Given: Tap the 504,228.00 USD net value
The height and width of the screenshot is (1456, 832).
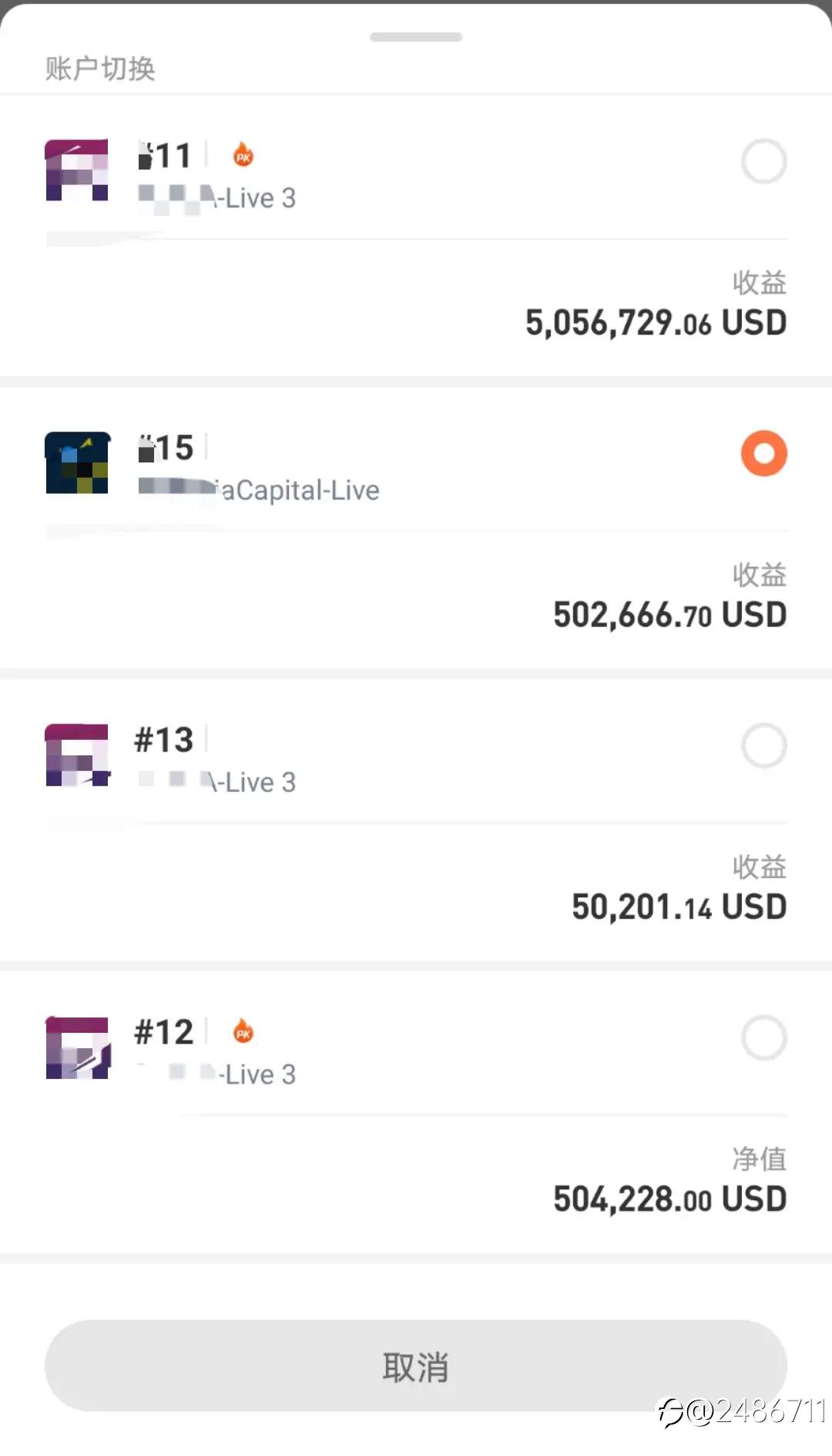Looking at the screenshot, I should [x=669, y=1199].
